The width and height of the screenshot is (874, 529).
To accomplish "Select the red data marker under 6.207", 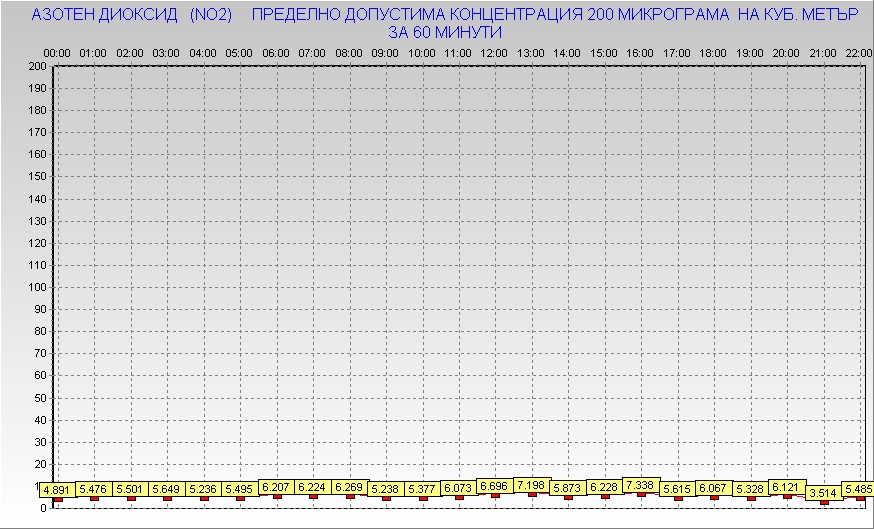I will coord(277,496).
